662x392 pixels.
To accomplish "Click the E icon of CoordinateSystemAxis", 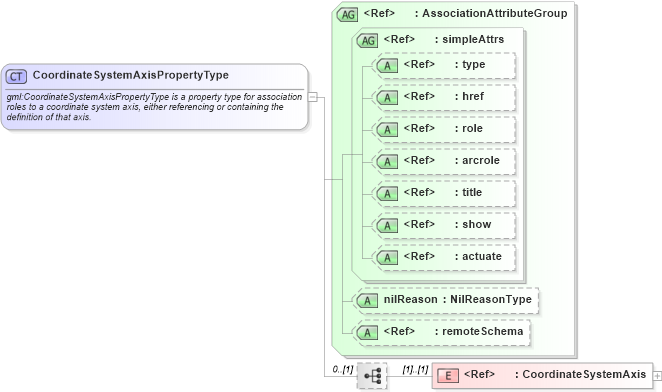I will pos(448,376).
